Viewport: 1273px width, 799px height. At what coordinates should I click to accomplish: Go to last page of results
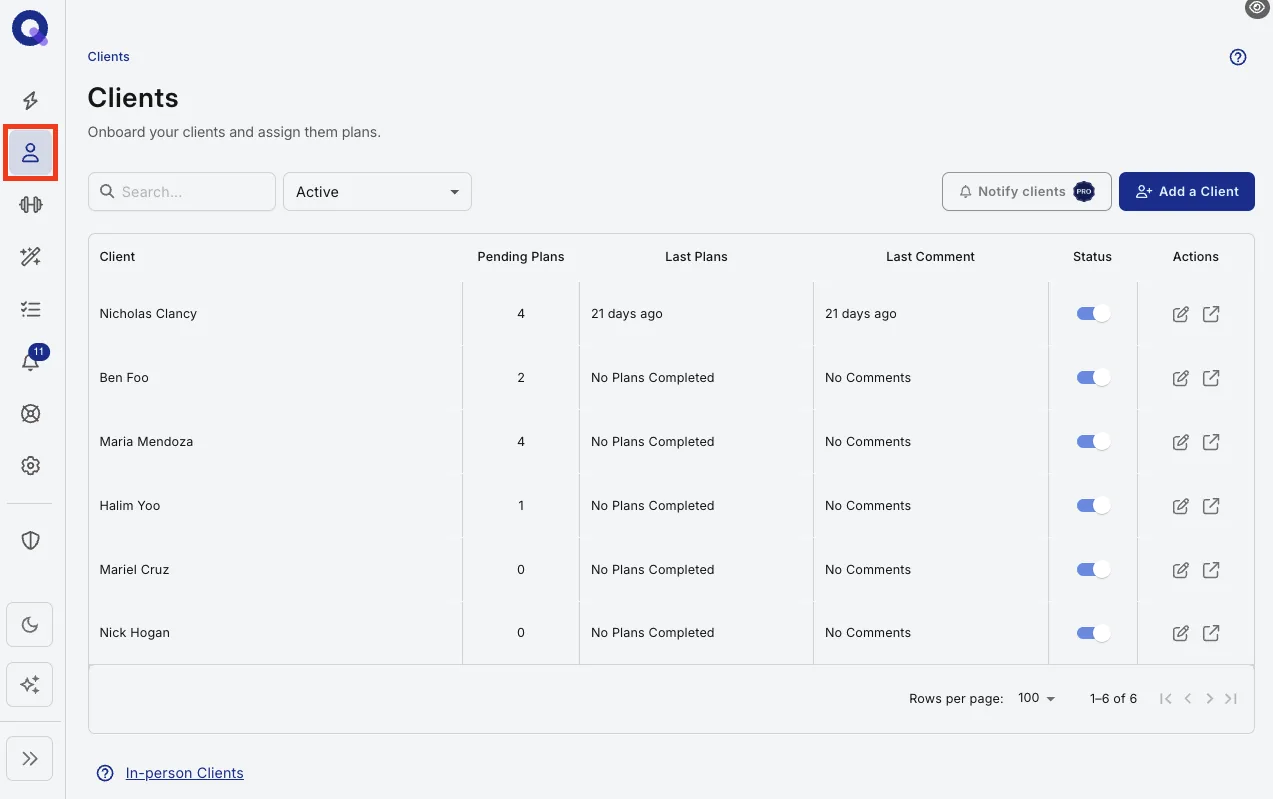click(x=1231, y=699)
